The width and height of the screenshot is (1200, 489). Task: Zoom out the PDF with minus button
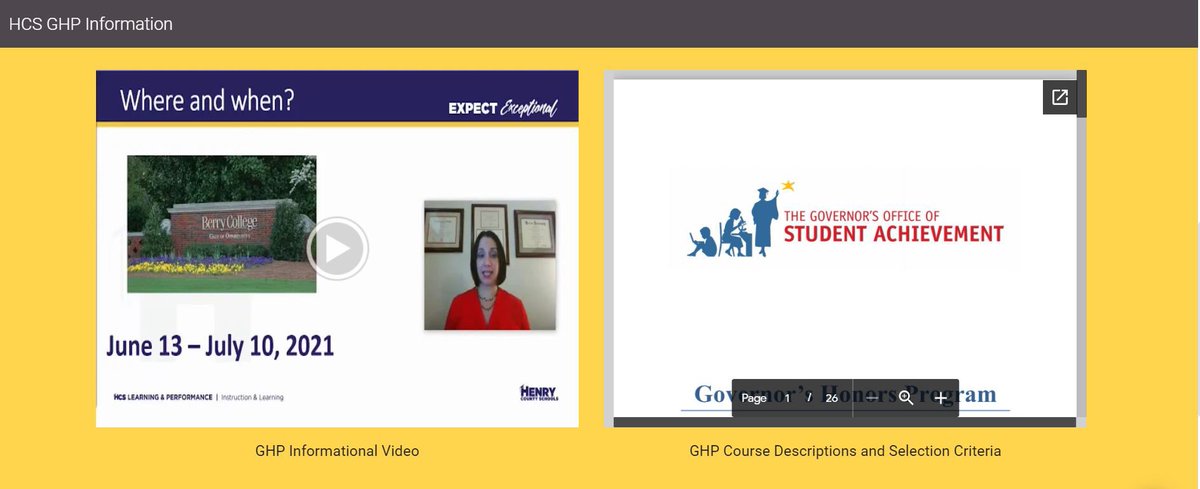coord(871,398)
